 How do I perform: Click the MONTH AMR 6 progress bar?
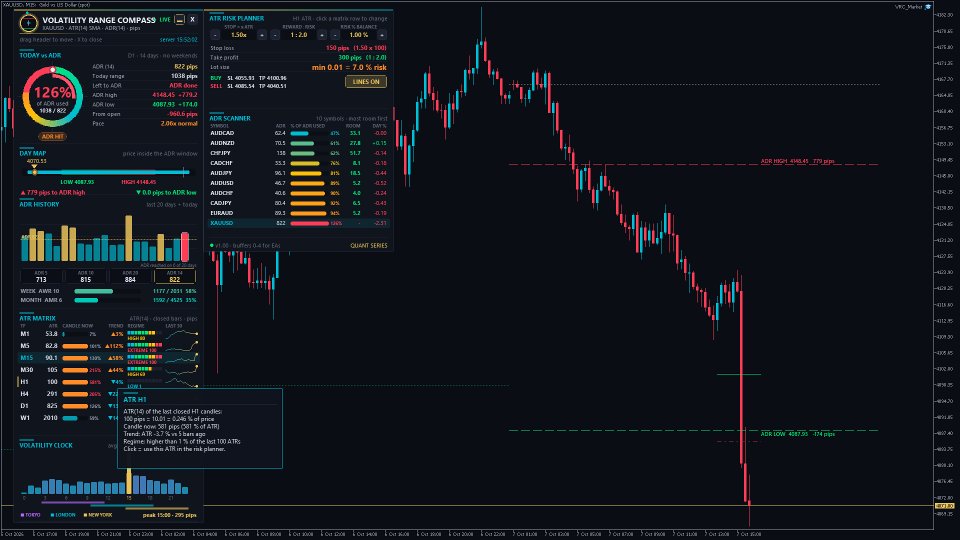click(x=108, y=300)
